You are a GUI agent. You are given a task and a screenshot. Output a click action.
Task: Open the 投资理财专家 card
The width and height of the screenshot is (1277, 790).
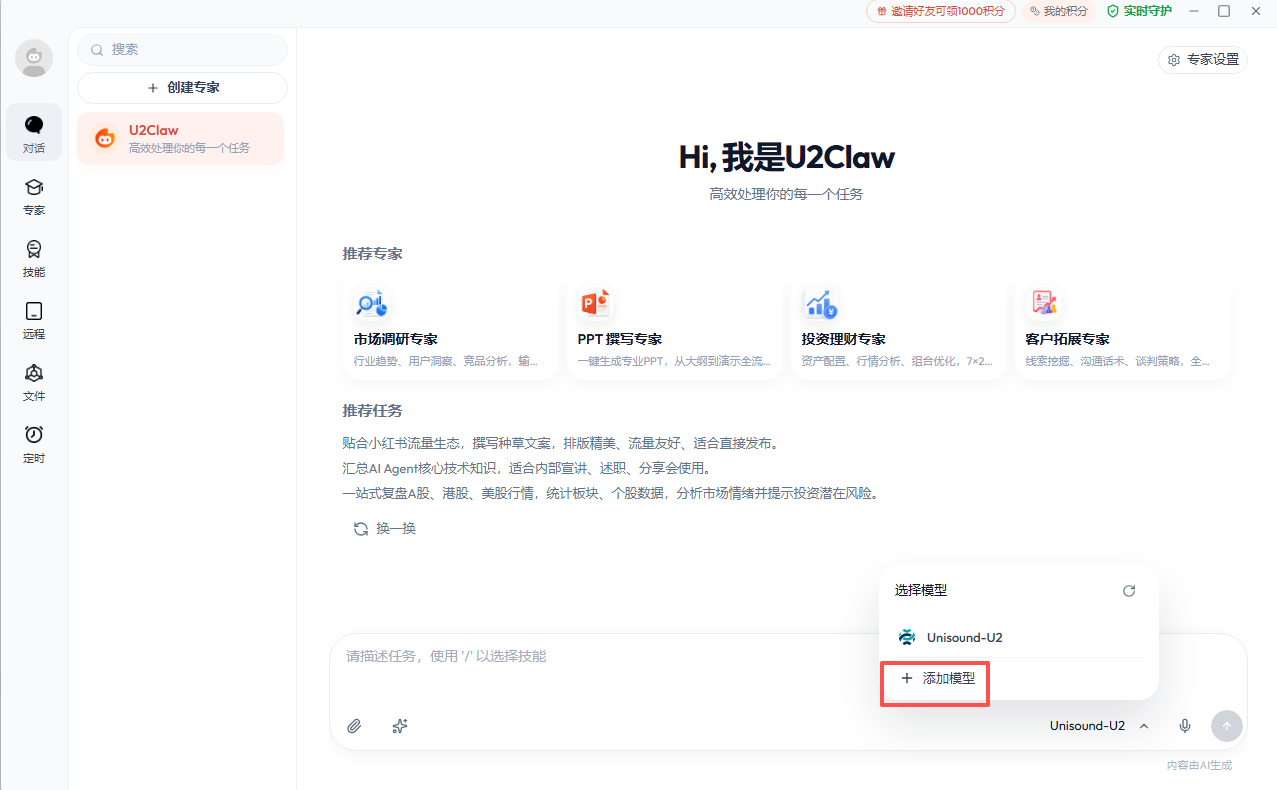pos(898,328)
